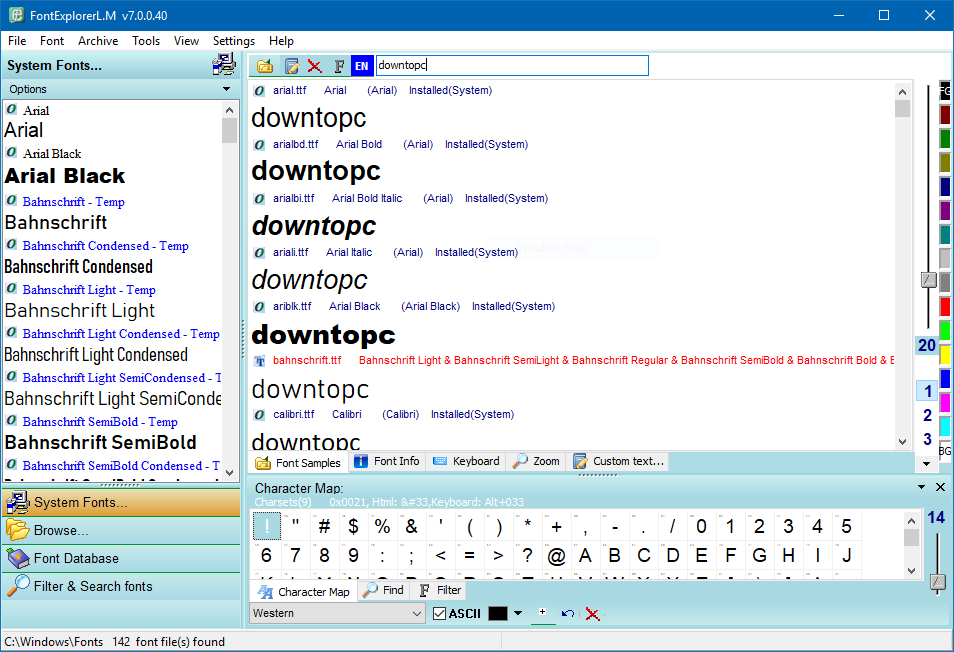The image size is (954, 652).
Task: Select the yellow color swatch
Action: click(945, 355)
